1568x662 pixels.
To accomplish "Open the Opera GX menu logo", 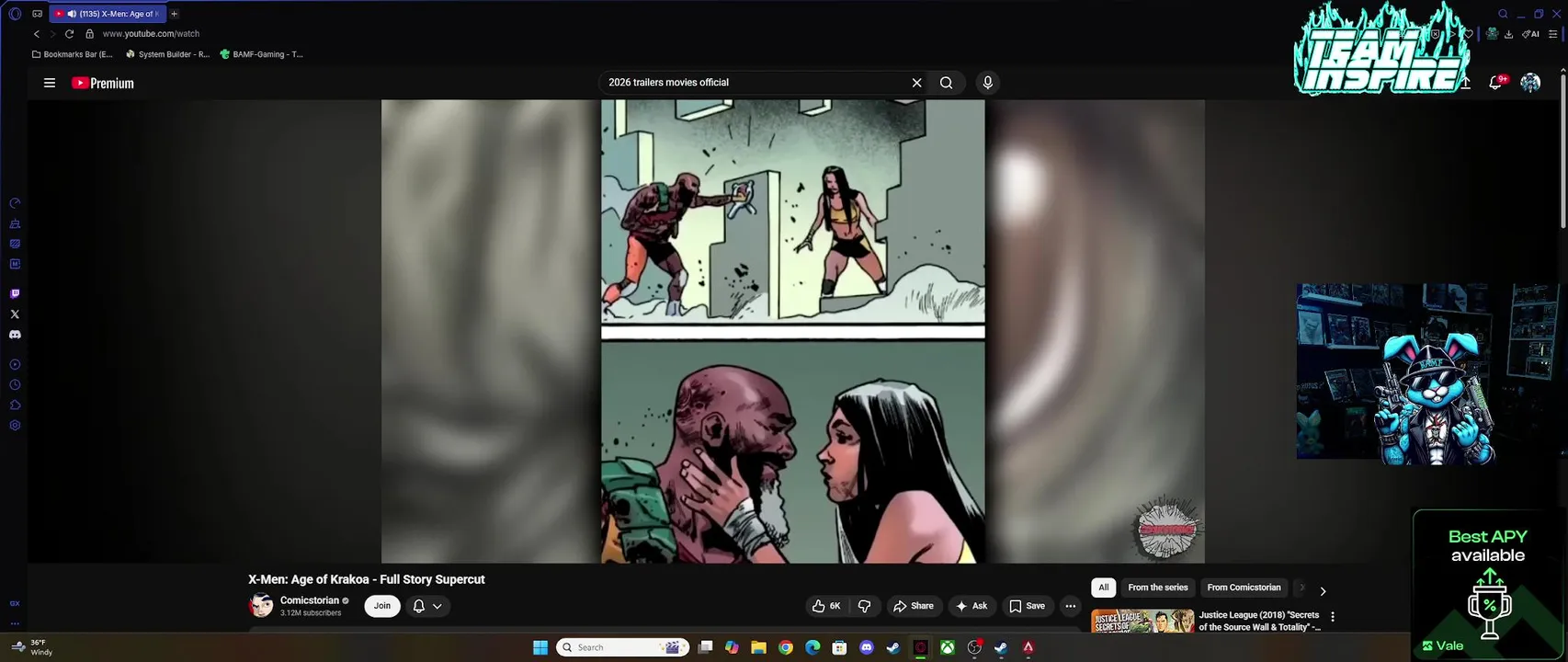I will [x=15, y=14].
